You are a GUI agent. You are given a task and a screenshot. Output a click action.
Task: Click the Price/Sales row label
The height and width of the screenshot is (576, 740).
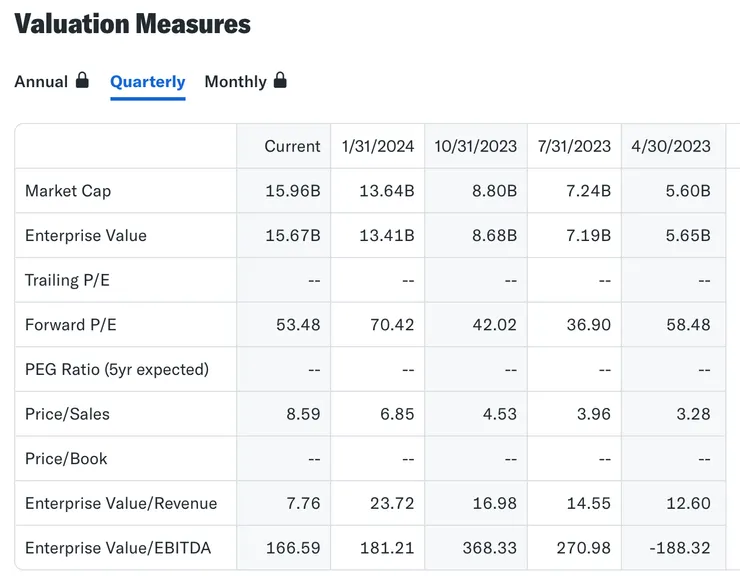coord(67,414)
